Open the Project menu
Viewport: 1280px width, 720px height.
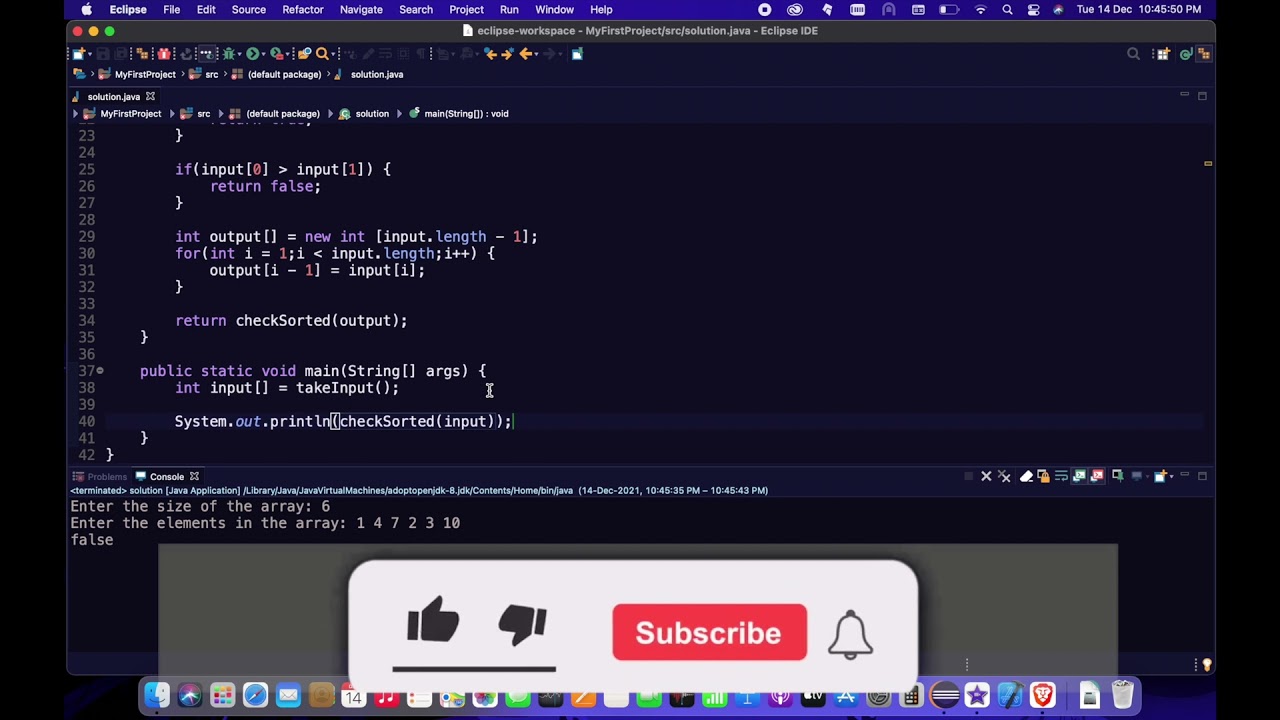[466, 10]
